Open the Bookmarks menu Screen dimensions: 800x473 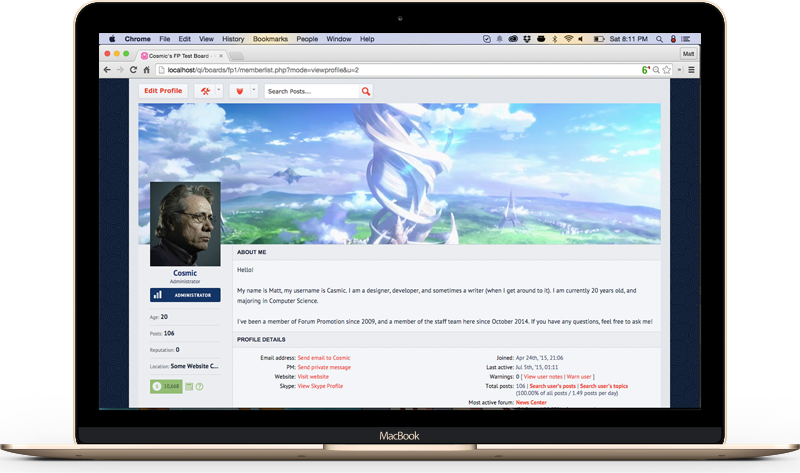[x=270, y=39]
